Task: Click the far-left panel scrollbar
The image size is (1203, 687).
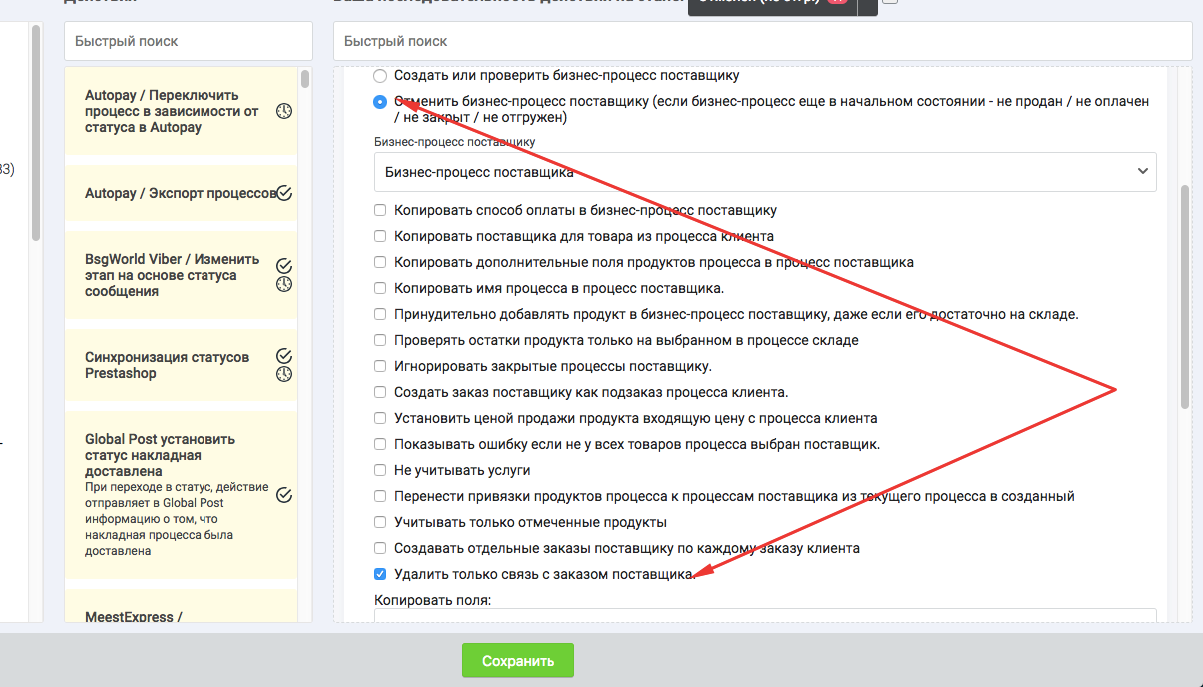Action: (36, 132)
